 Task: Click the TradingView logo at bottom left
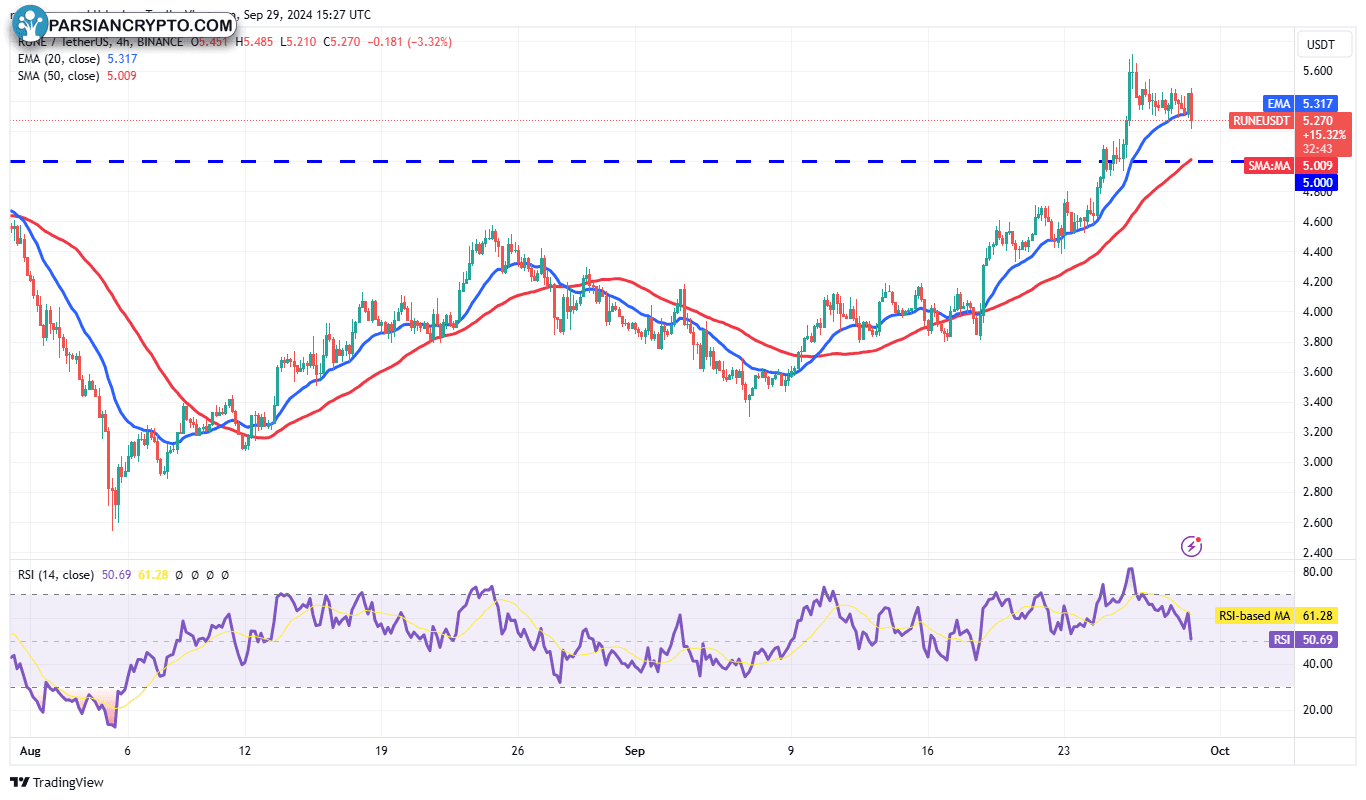[x=57, y=782]
